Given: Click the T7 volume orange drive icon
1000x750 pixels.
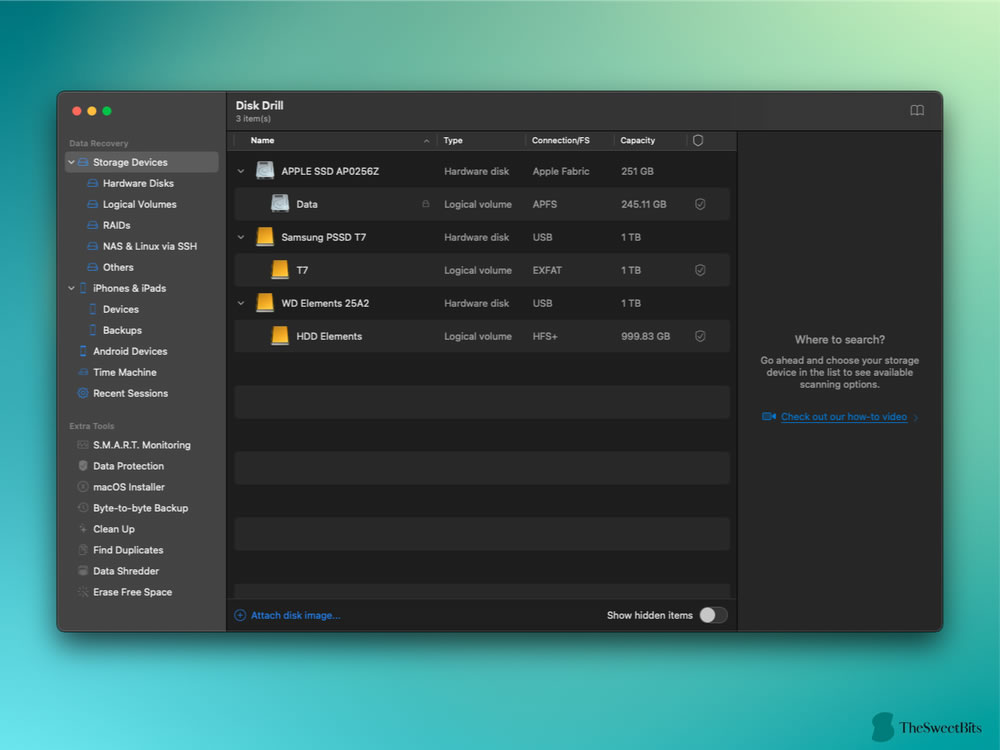Looking at the screenshot, I should (x=280, y=270).
